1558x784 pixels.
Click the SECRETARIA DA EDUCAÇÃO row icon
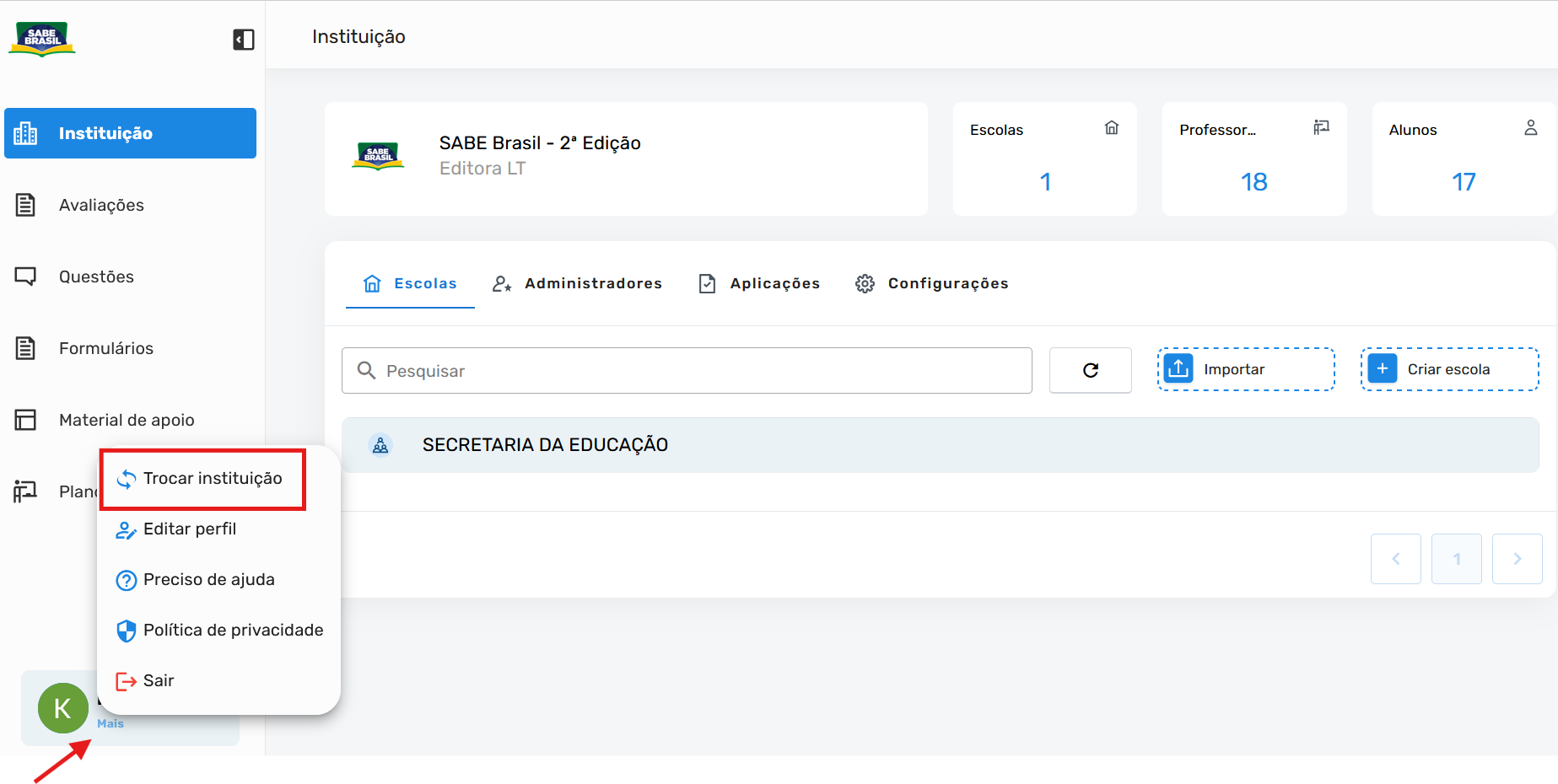(380, 445)
